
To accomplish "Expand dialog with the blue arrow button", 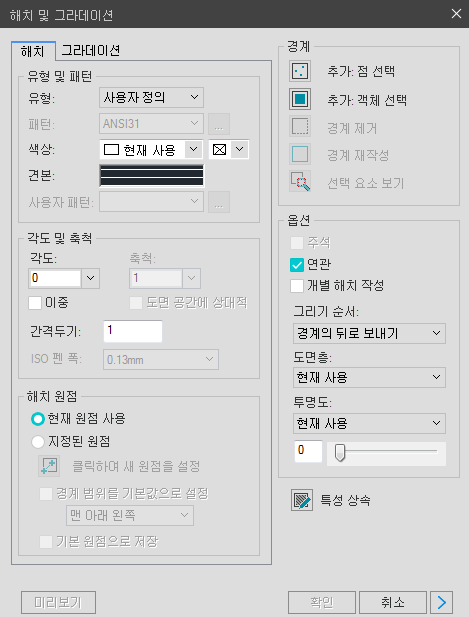I will tap(441, 602).
